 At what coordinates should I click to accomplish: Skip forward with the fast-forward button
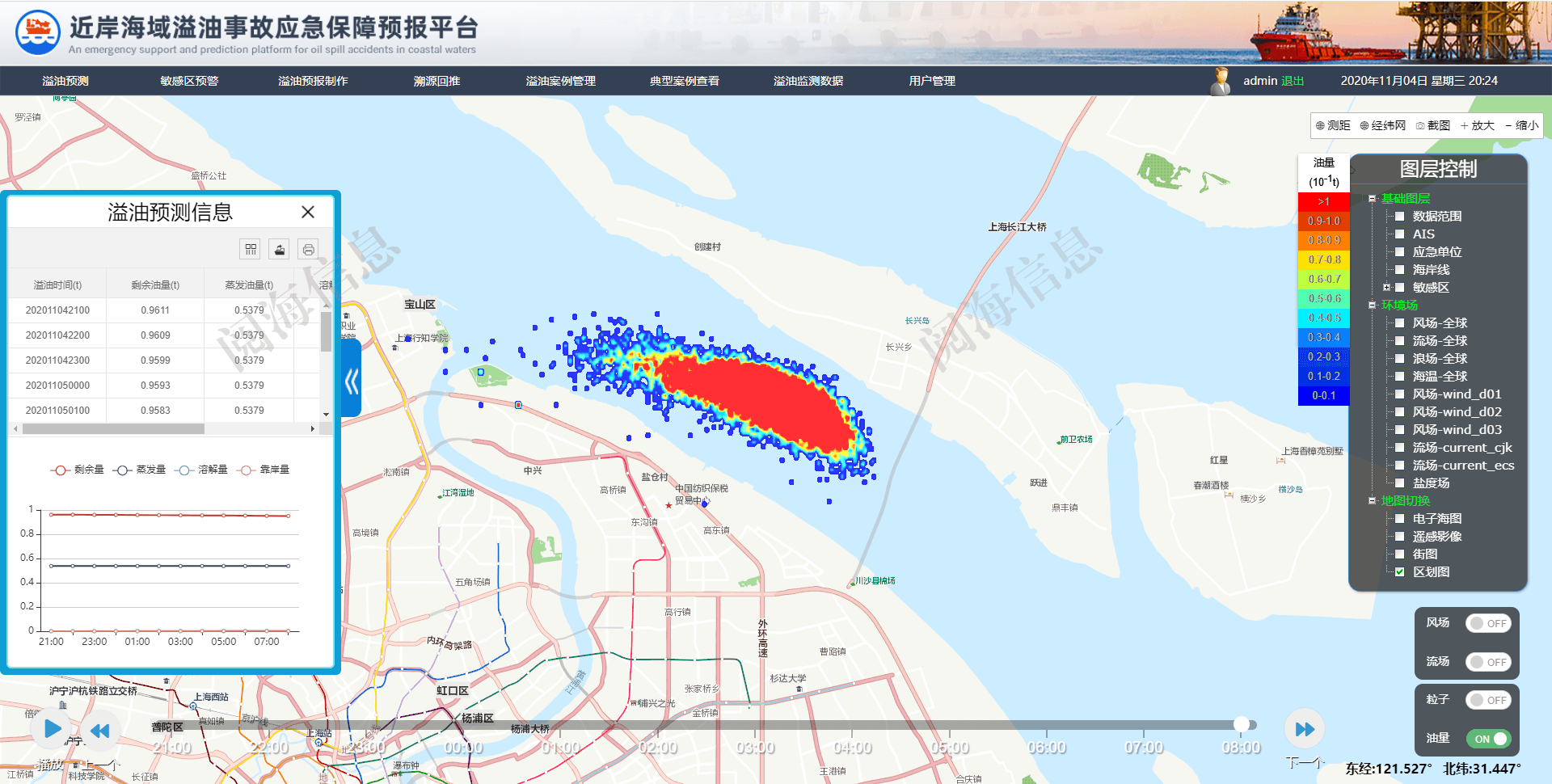(x=1305, y=729)
